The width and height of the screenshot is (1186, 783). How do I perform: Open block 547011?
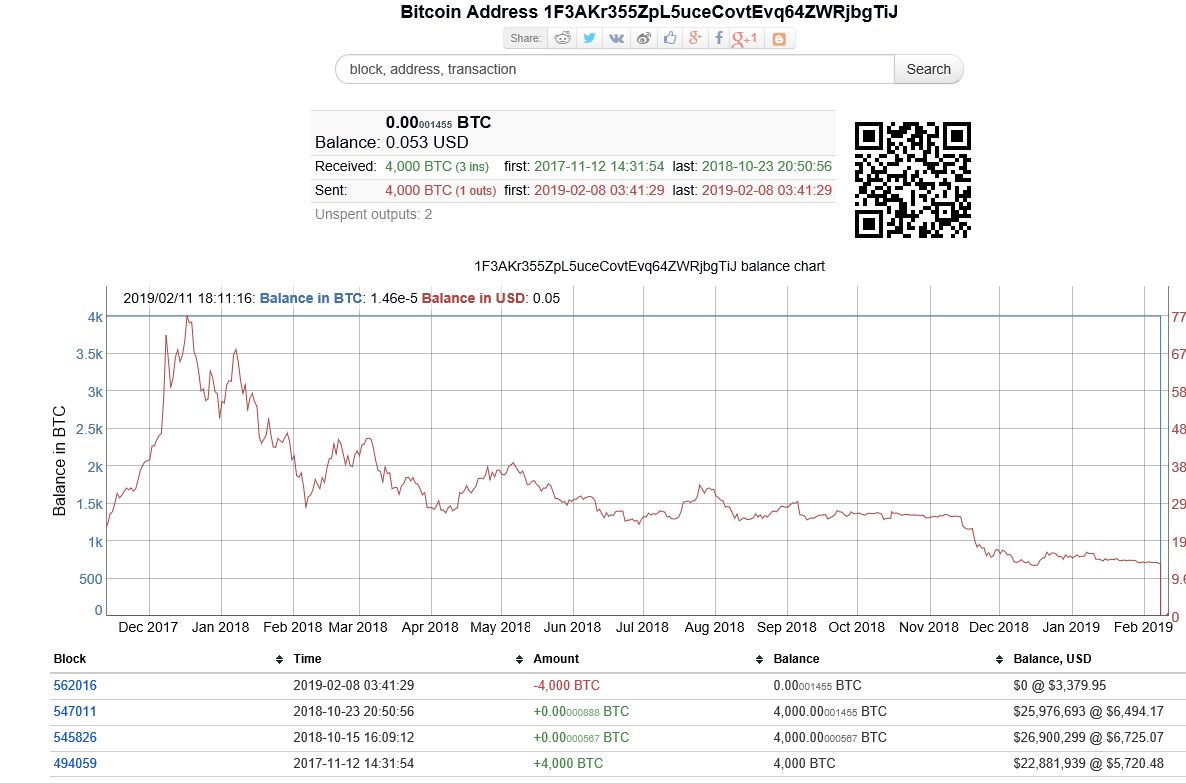(x=75, y=711)
